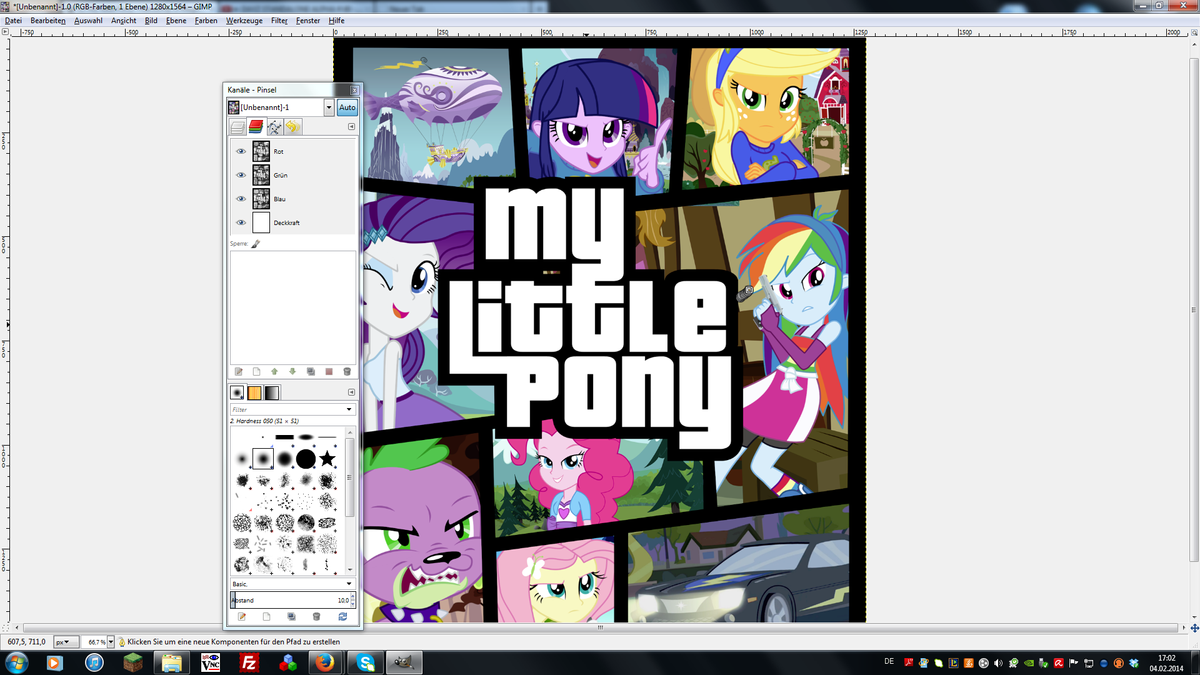The image size is (1200, 675).
Task: Open the Datei menu
Action: [x=13, y=20]
